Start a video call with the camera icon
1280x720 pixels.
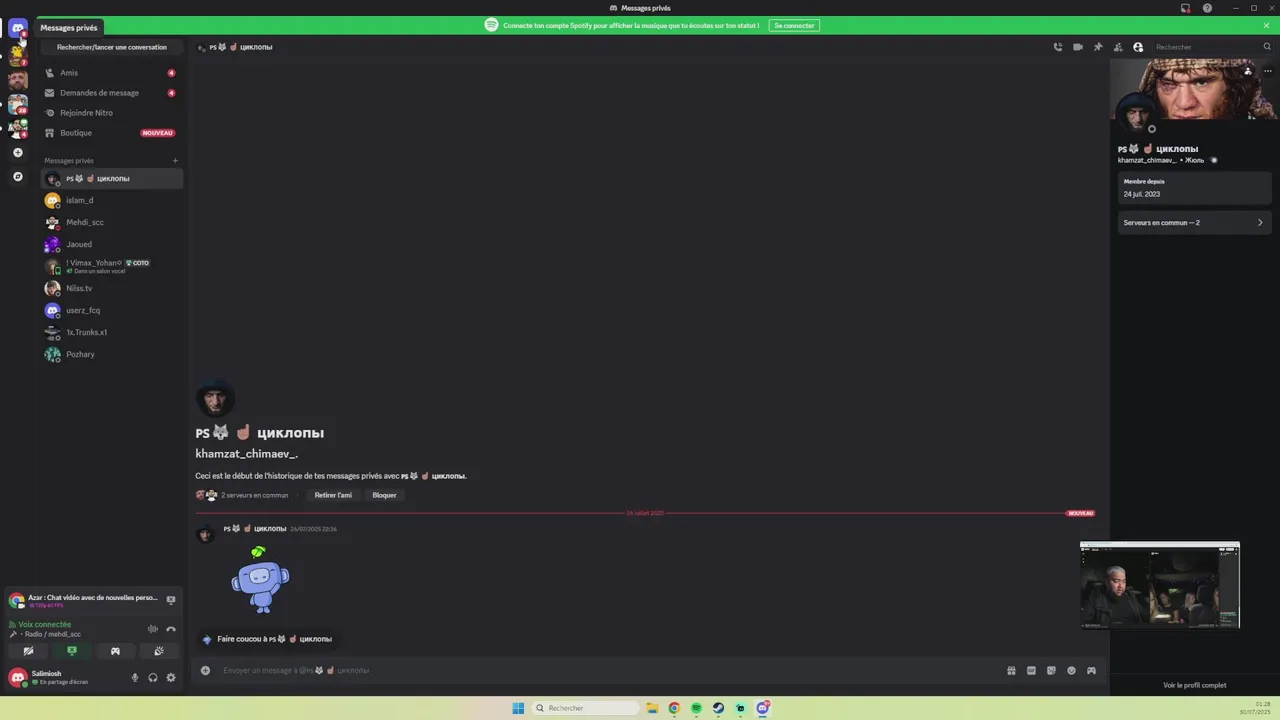click(1078, 47)
